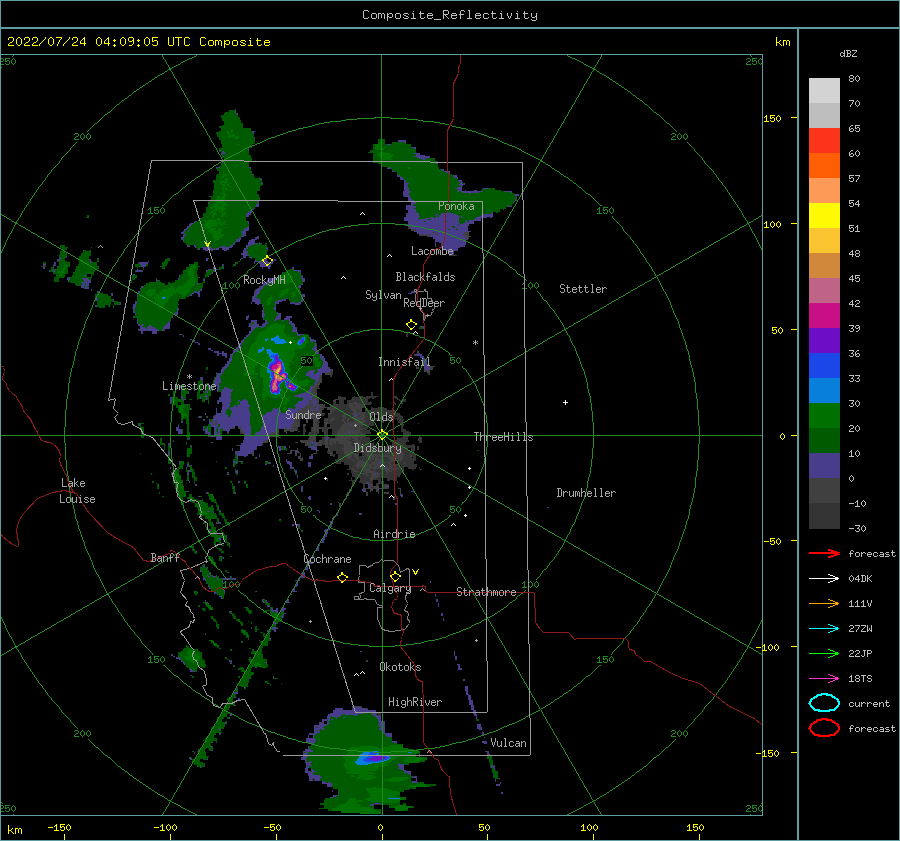Viewport: 900px width, 841px height.
Task: Click the green arrow labeled 22JP
Action: 824,653
